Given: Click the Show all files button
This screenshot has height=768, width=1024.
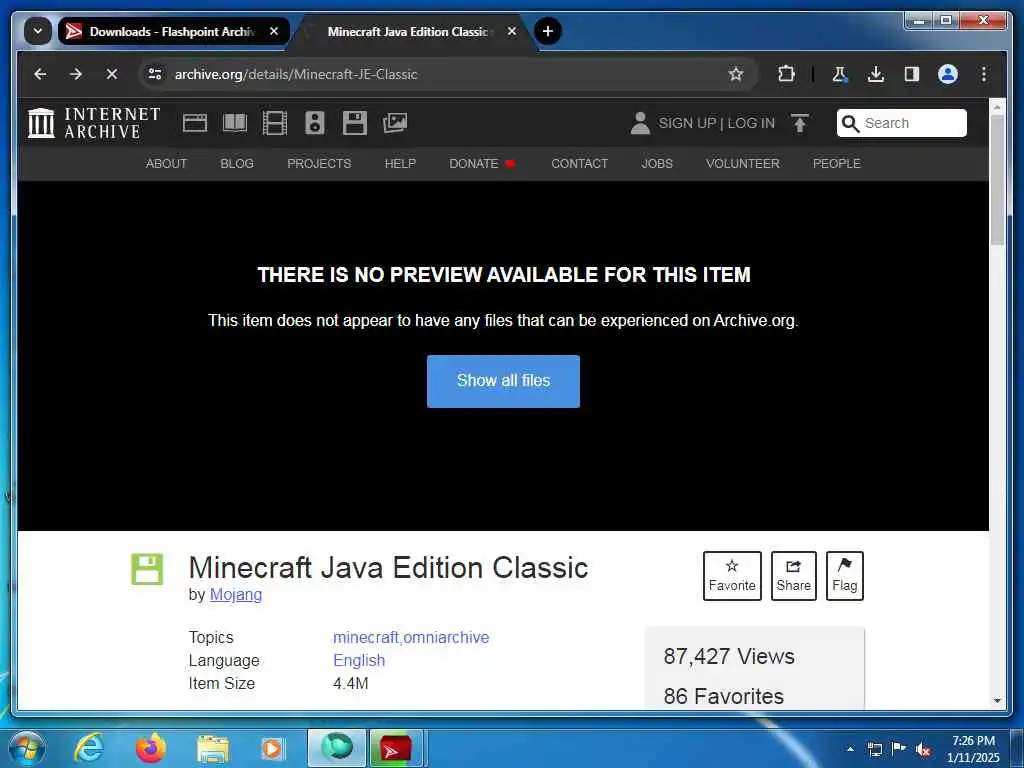Looking at the screenshot, I should coord(503,381).
